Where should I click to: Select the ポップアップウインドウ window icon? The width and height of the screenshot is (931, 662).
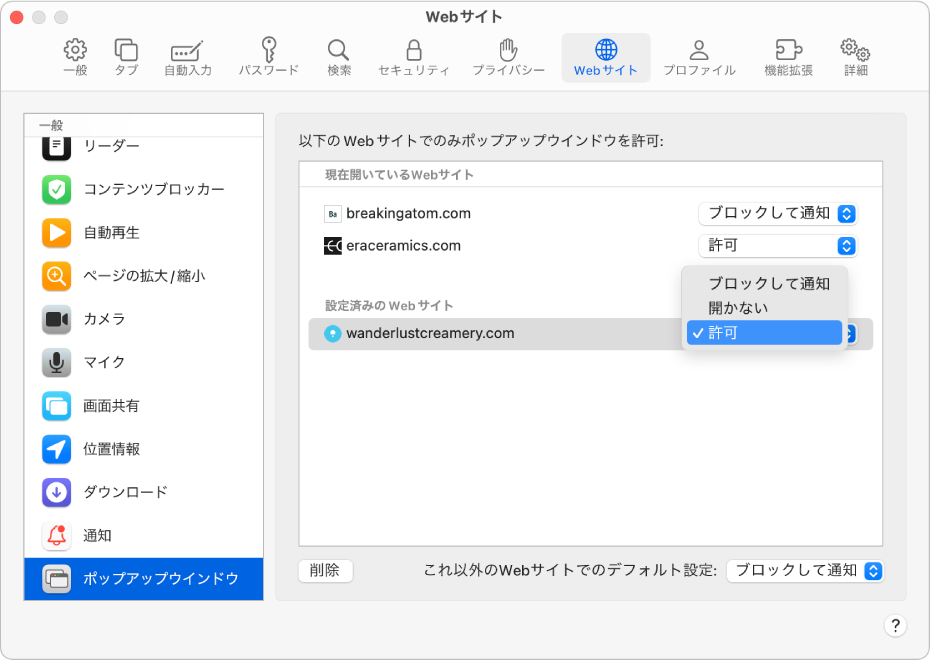point(56,579)
